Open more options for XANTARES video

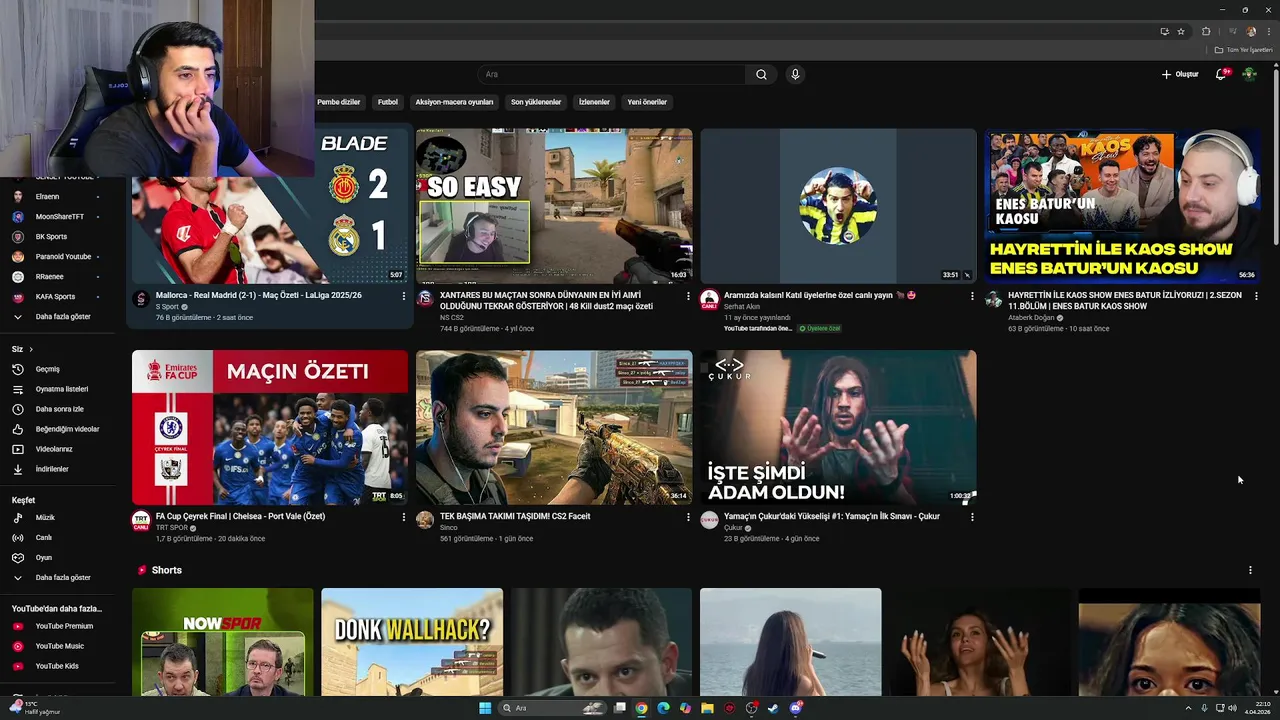point(688,296)
